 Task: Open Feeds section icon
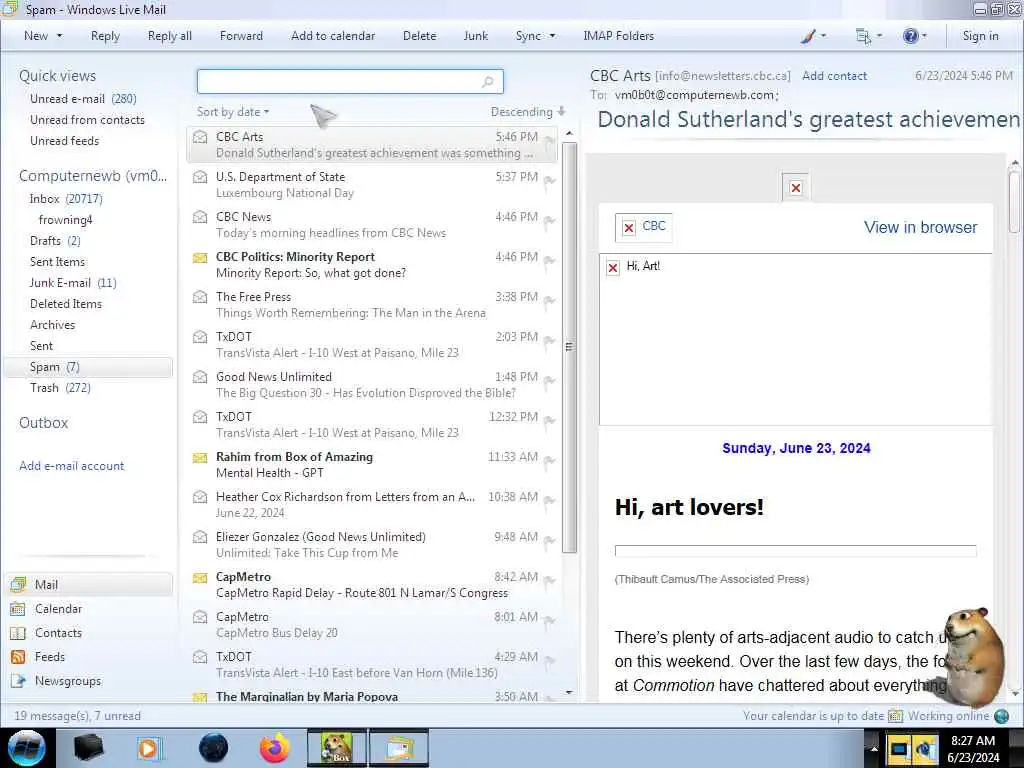pos(18,657)
